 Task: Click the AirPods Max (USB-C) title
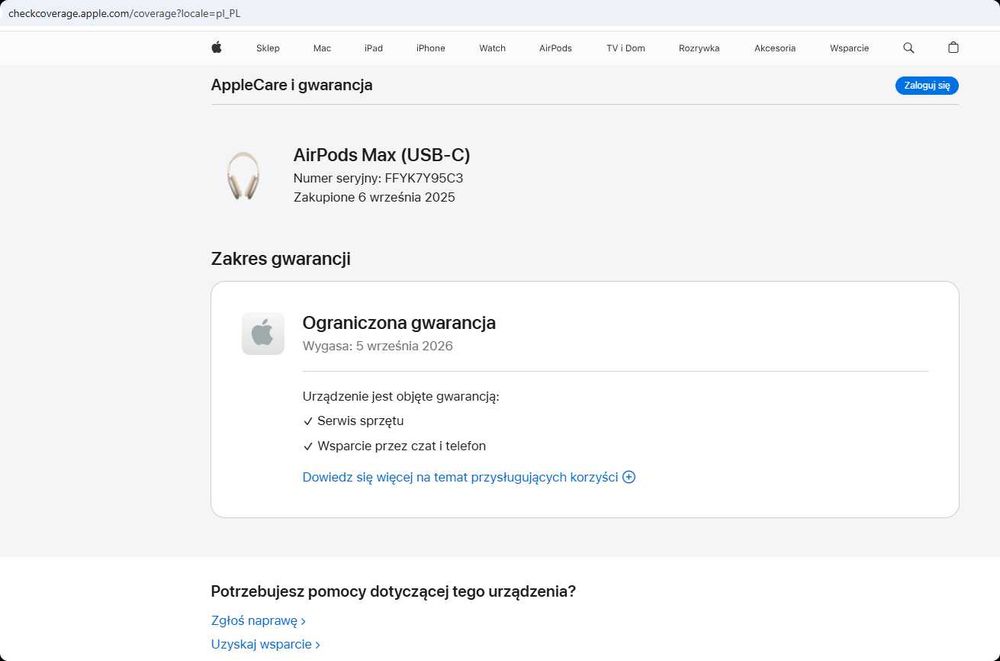[x=381, y=155]
